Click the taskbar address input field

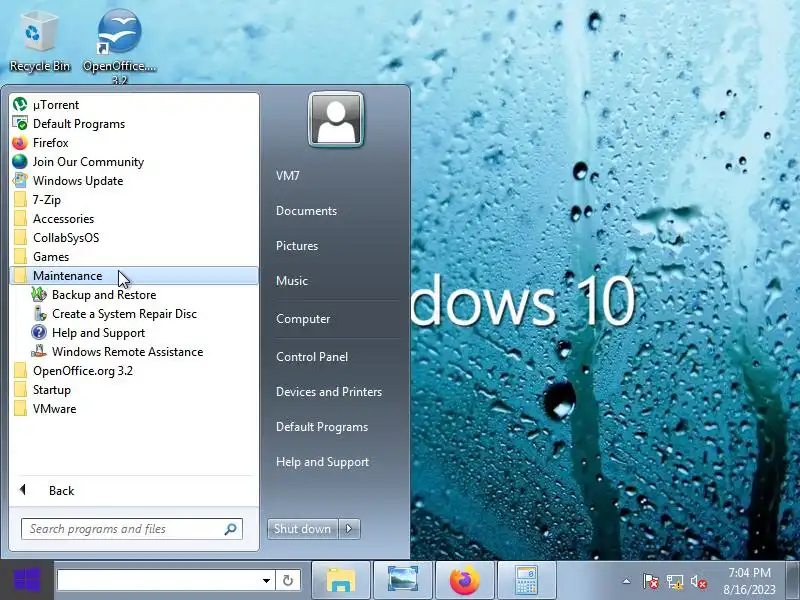(158, 580)
